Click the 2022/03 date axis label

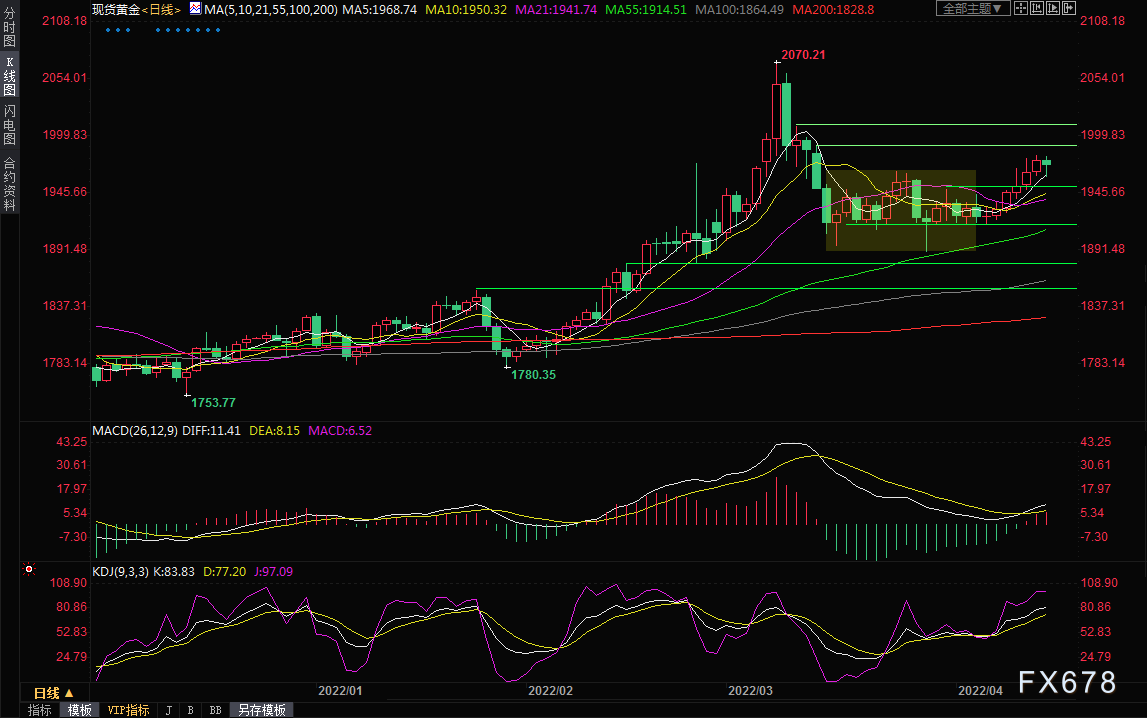751,690
